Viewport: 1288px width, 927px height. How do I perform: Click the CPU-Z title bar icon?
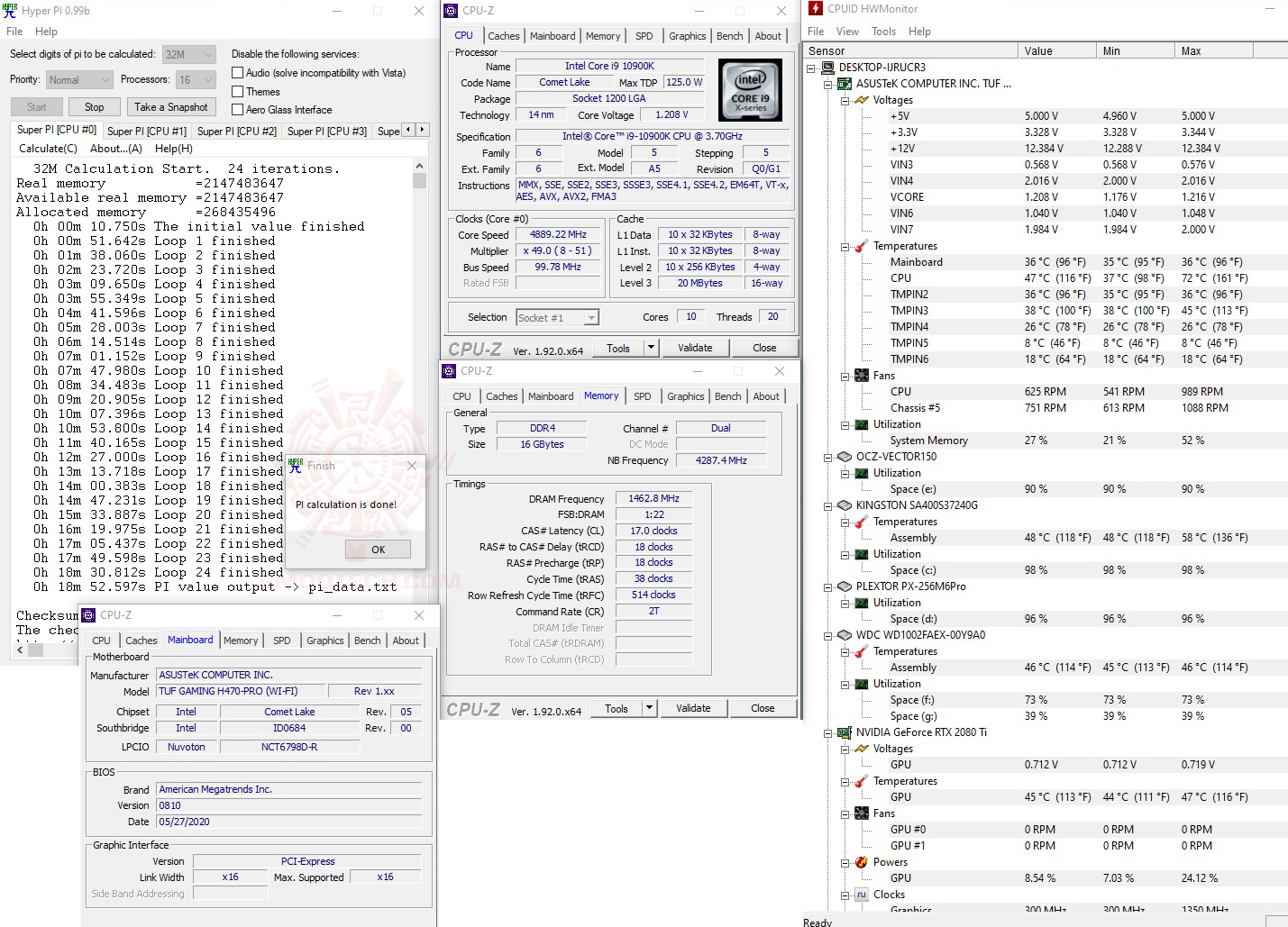(x=449, y=10)
